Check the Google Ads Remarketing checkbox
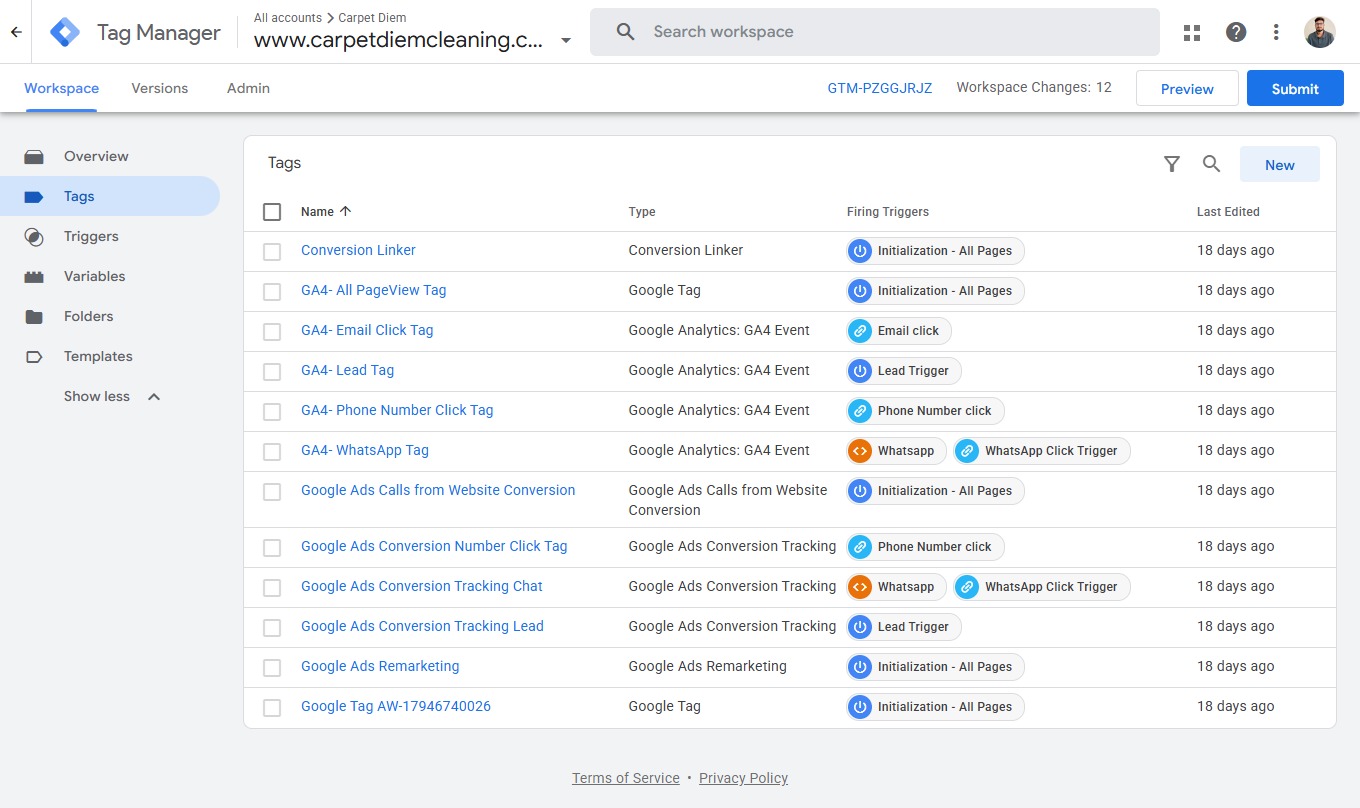 click(x=272, y=668)
